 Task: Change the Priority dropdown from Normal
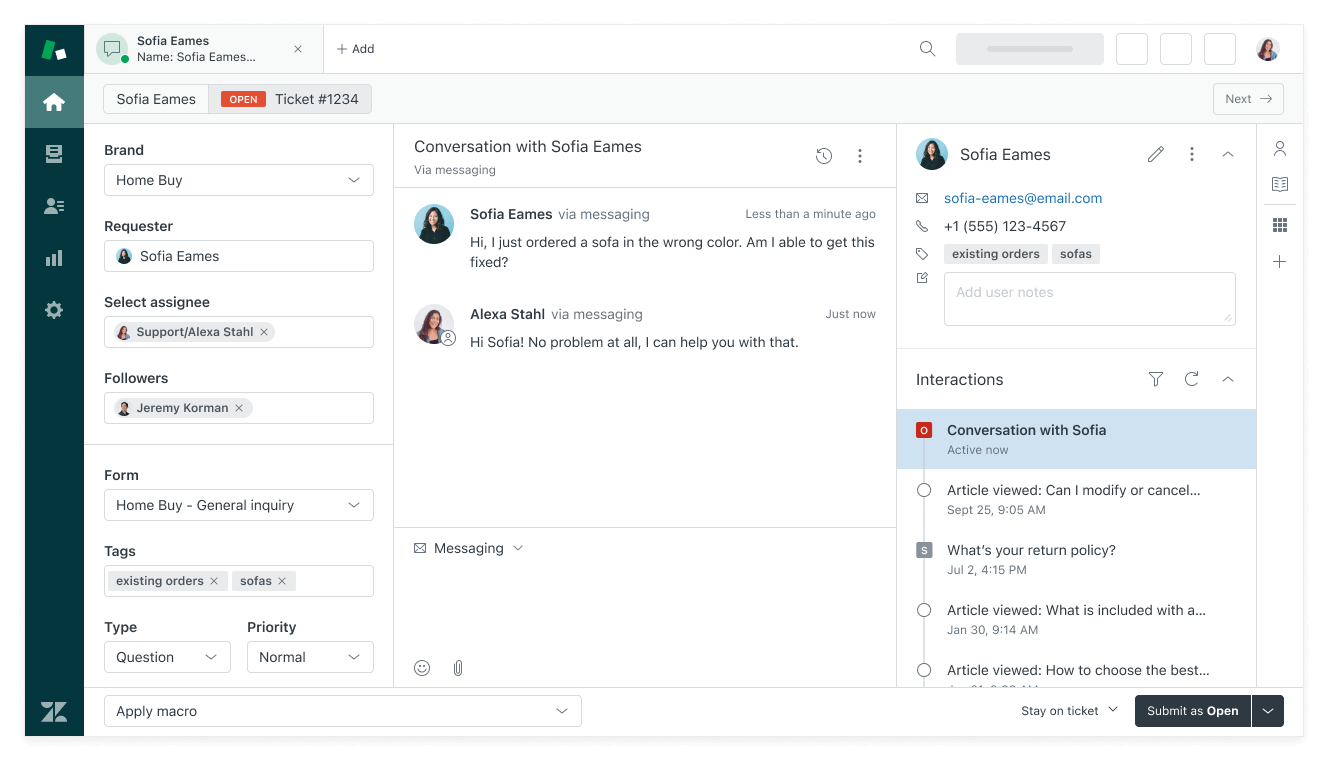click(x=310, y=657)
